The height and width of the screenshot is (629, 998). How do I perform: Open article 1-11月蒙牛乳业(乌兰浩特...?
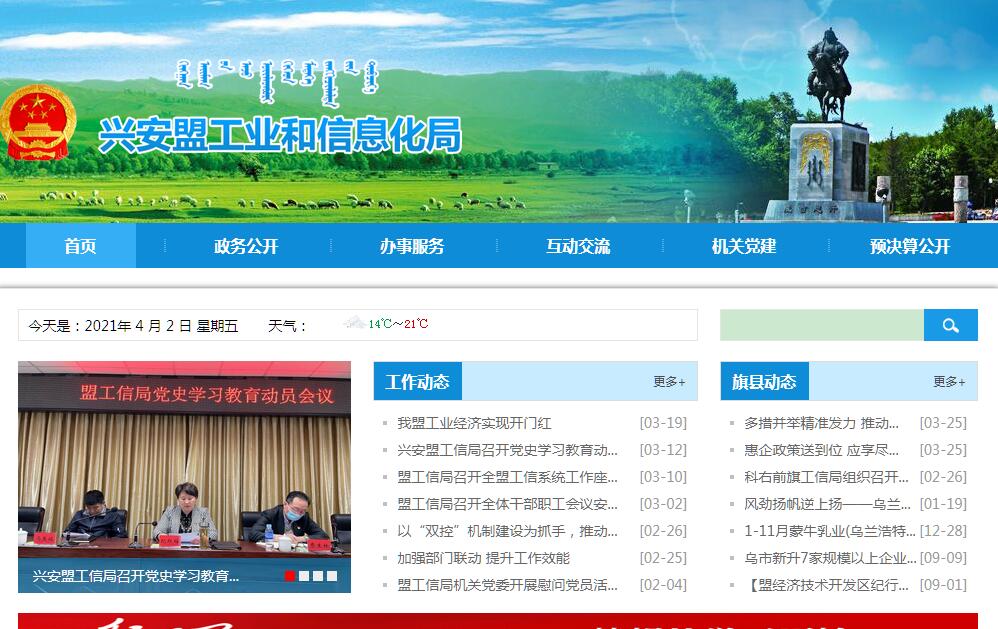coord(830,531)
